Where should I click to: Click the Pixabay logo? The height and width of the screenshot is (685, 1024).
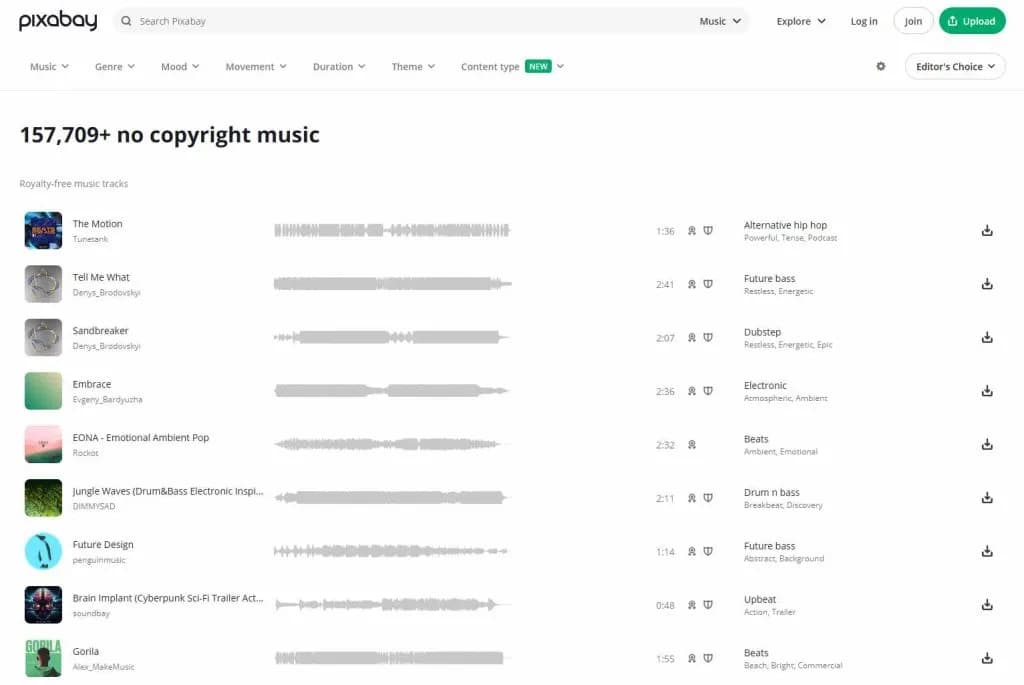point(57,20)
